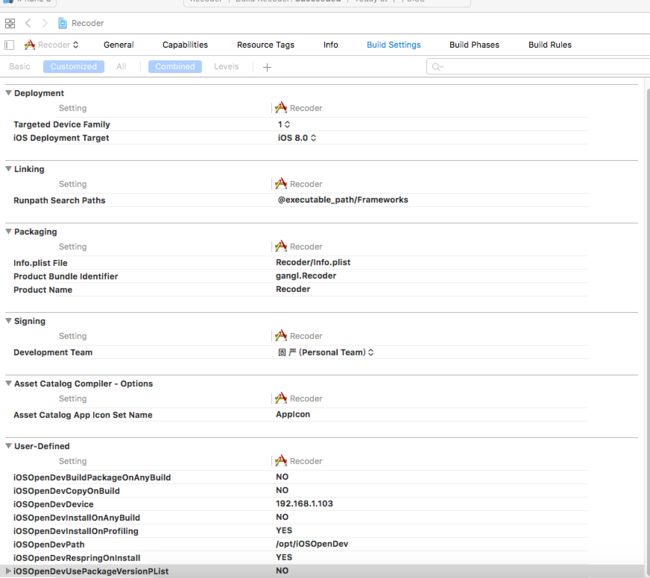Click the /opt/iOSOpenDev path value
Image resolution: width=650 pixels, height=578 pixels.
pos(312,544)
